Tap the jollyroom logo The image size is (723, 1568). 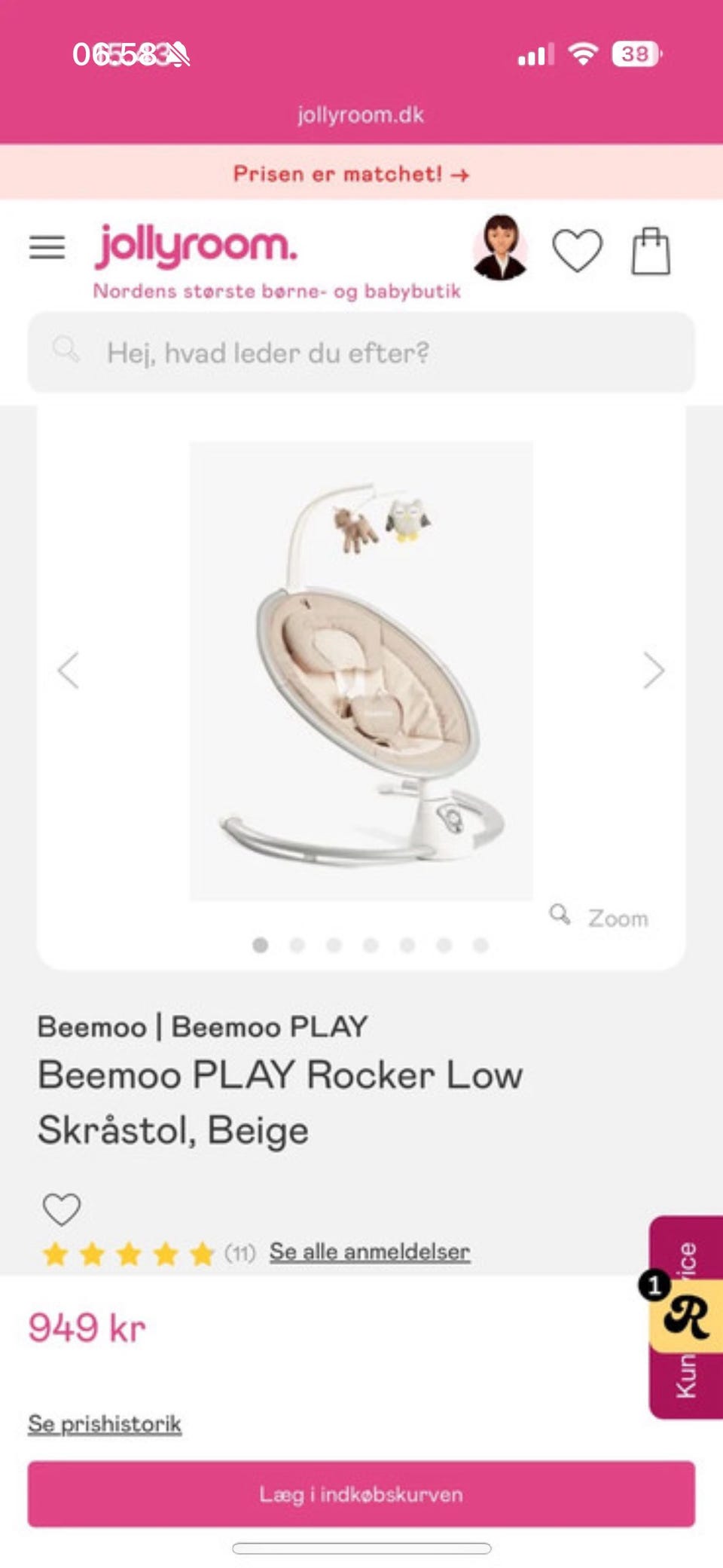click(x=196, y=246)
